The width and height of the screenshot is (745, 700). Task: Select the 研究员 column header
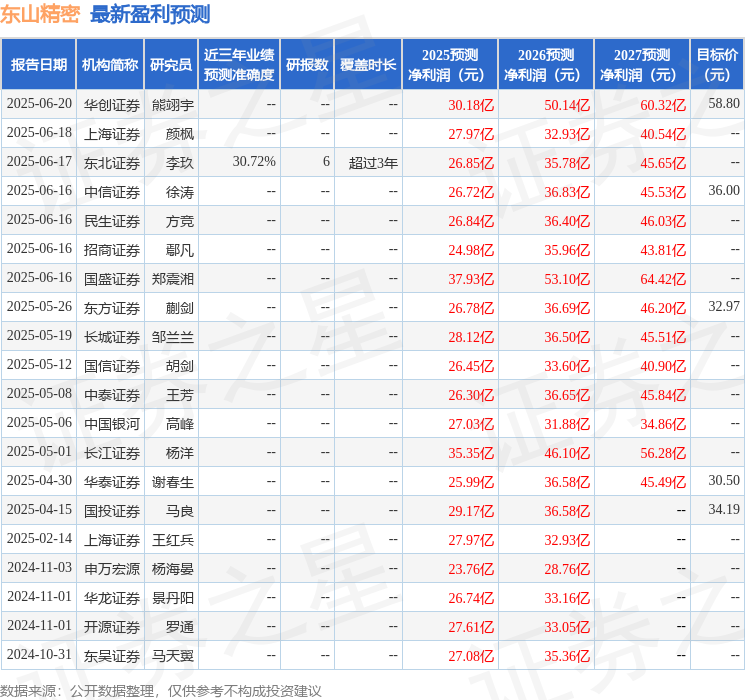(x=171, y=65)
